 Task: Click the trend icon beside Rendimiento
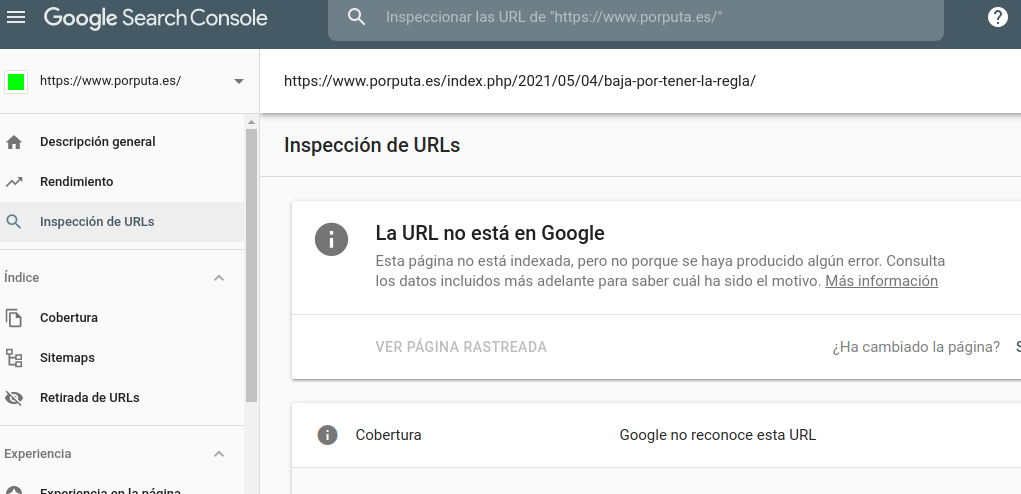pyautogui.click(x=14, y=182)
